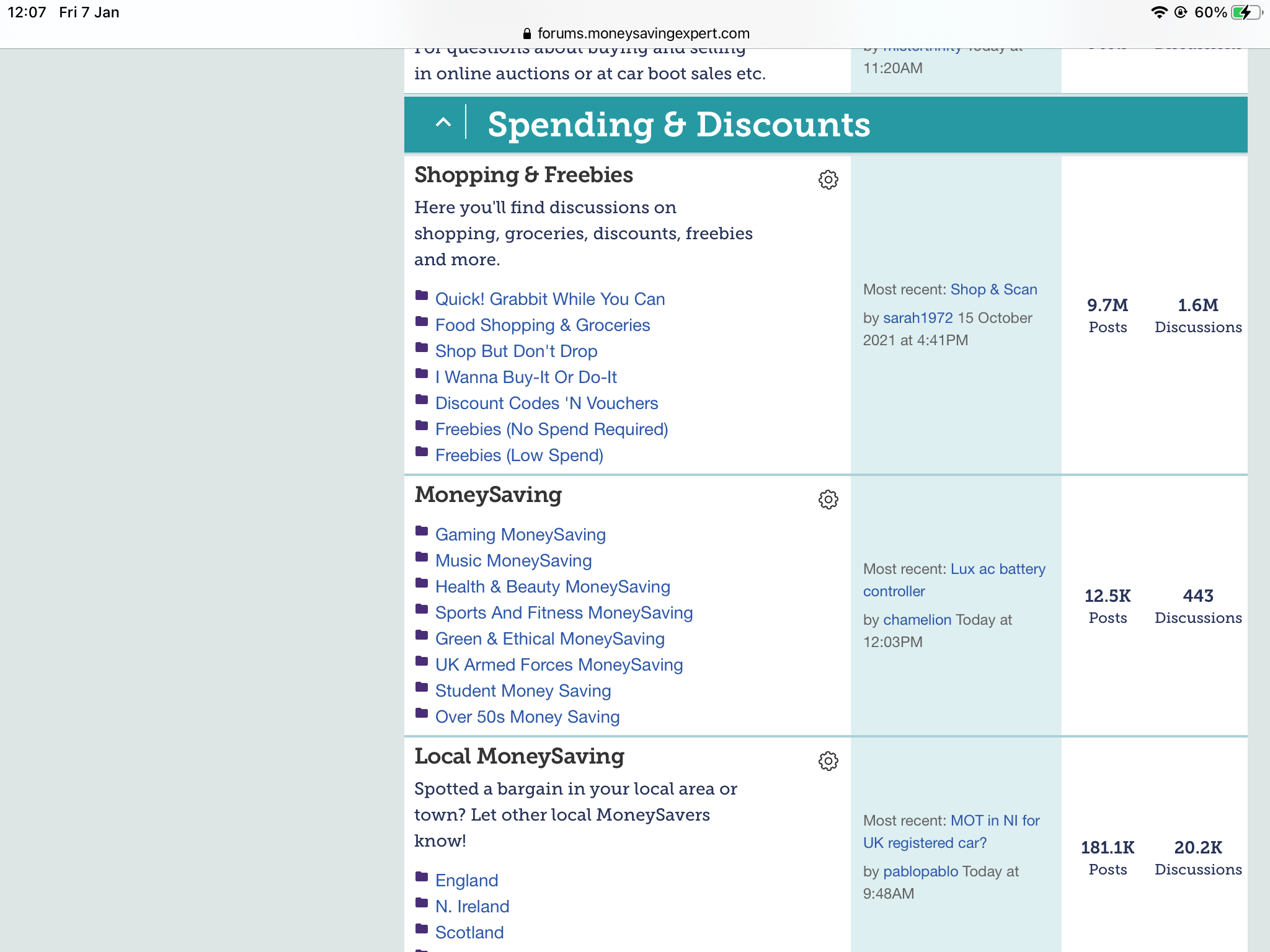
Task: Open the MoneySaving category heading
Action: (x=488, y=495)
